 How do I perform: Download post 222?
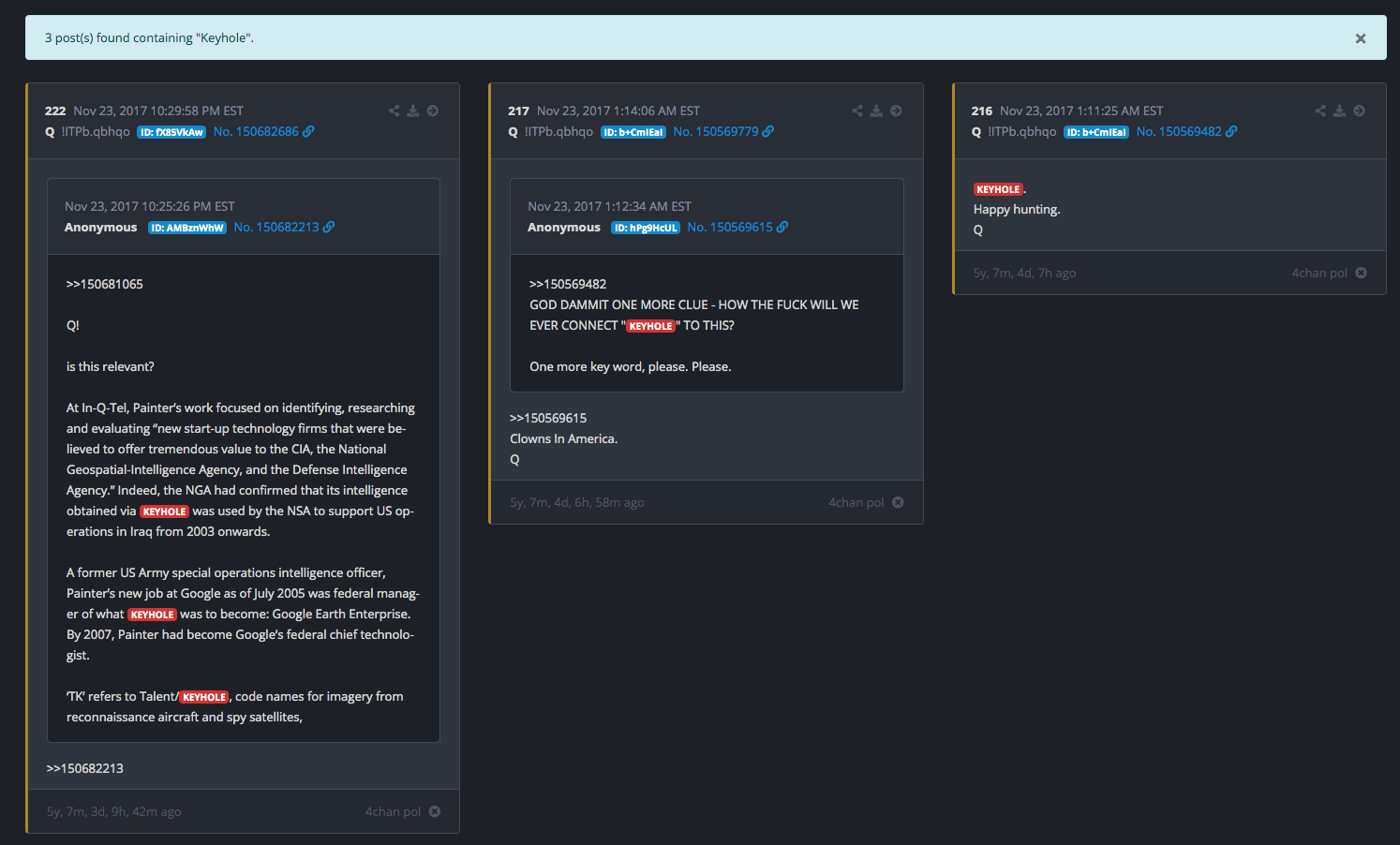coord(413,111)
